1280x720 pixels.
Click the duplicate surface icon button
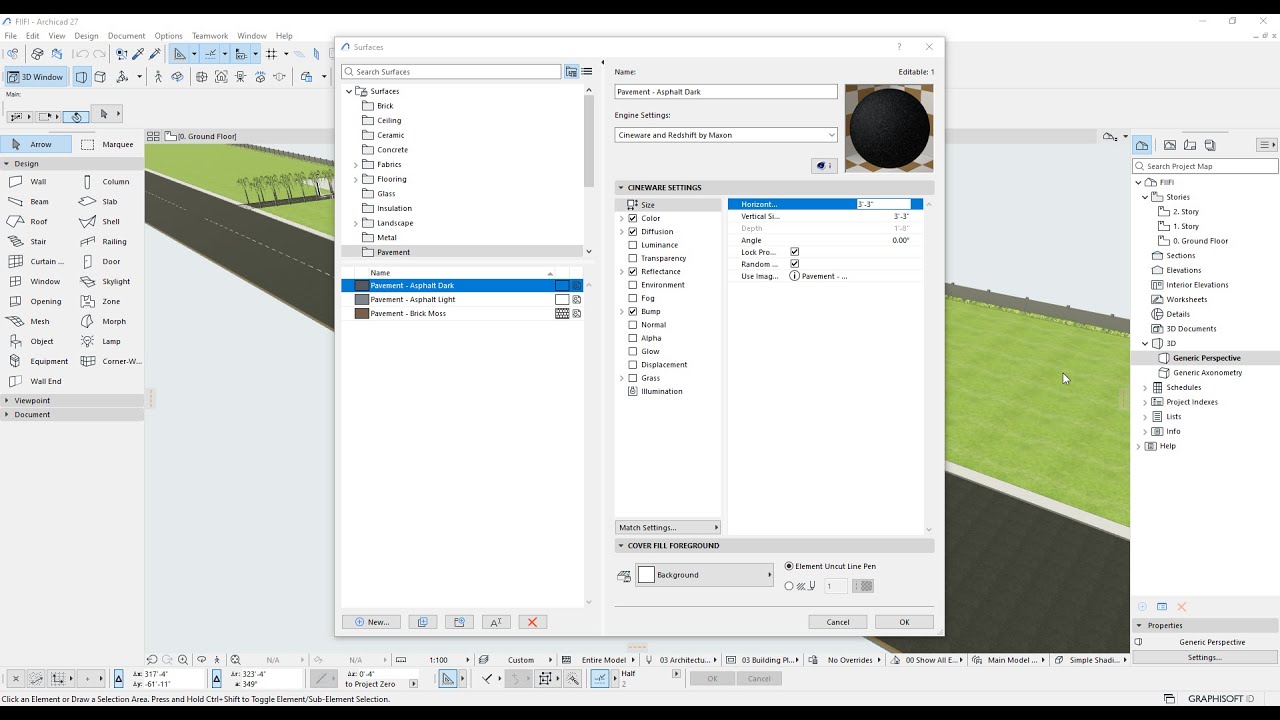(x=422, y=622)
